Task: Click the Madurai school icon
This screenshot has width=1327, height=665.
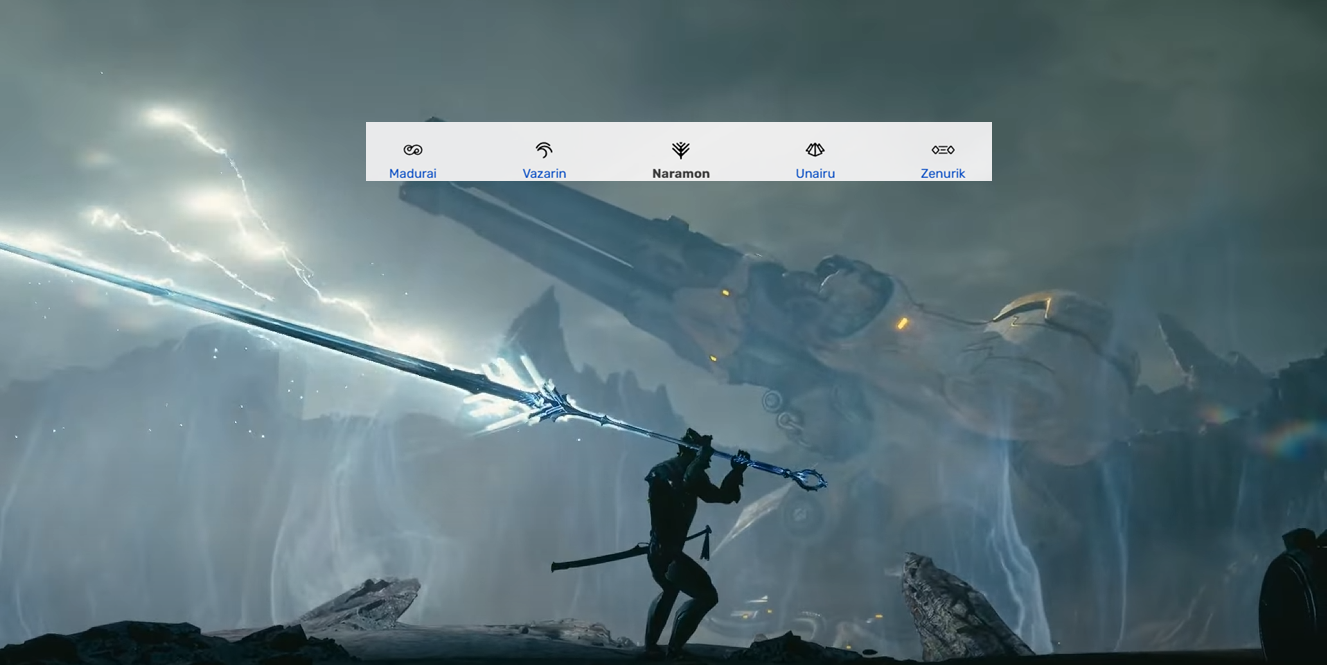Action: (x=413, y=150)
